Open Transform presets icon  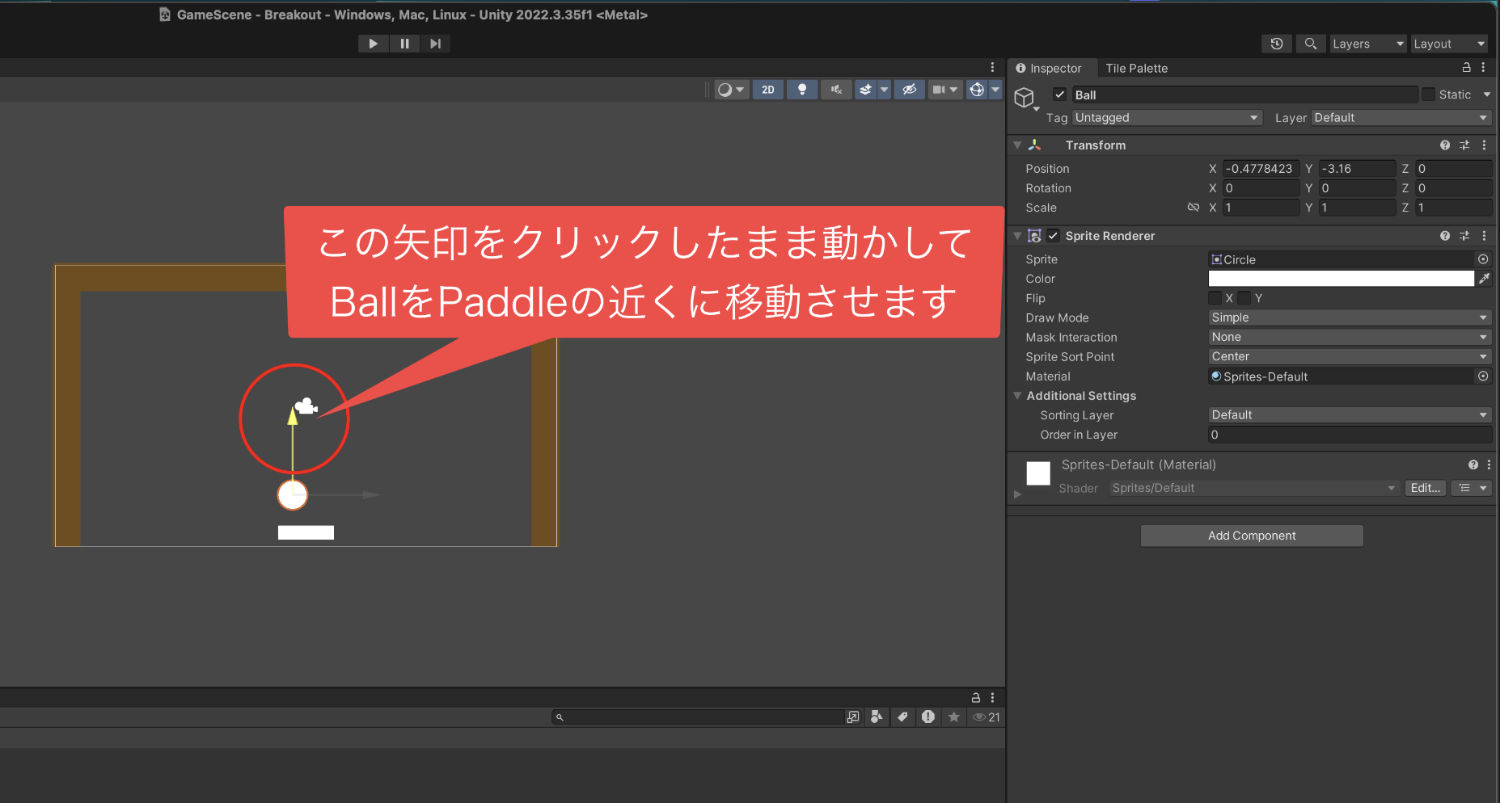[x=1465, y=145]
